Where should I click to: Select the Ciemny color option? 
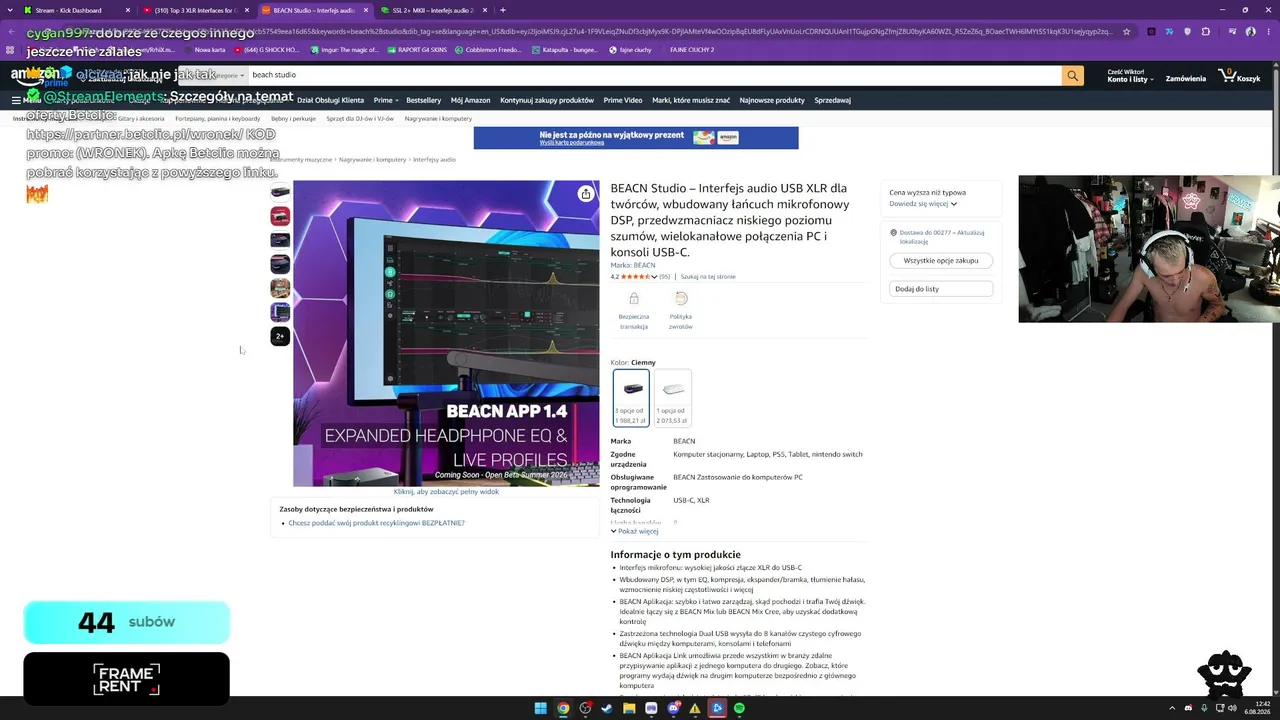(631, 398)
